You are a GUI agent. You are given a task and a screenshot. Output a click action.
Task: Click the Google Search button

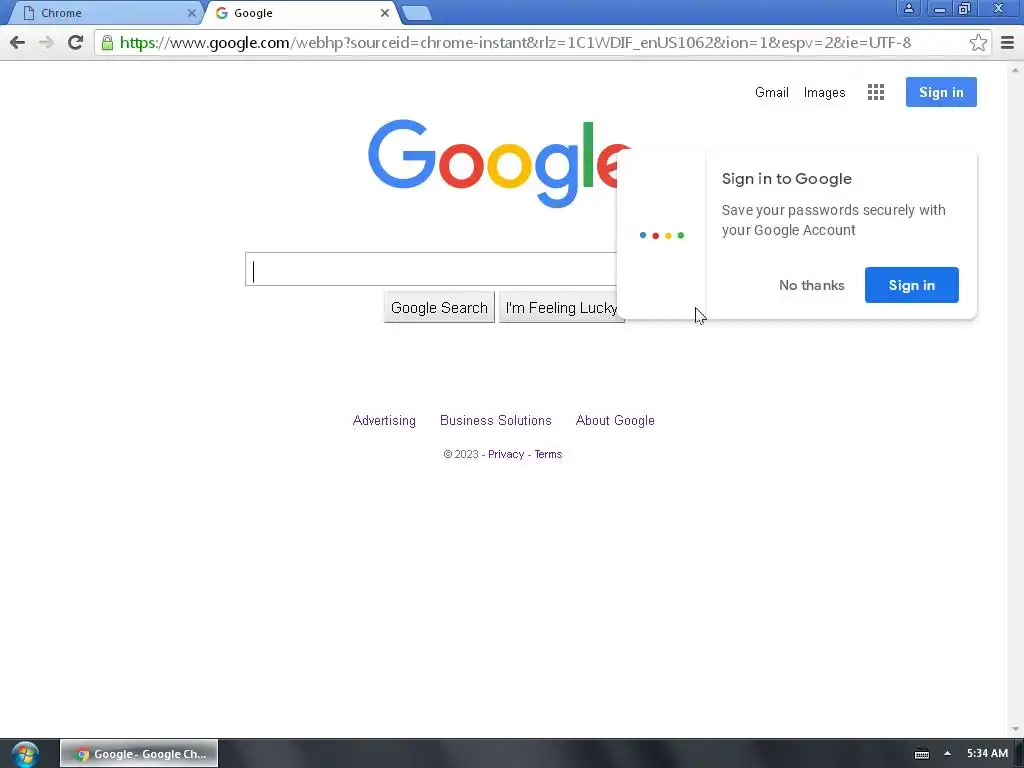click(439, 308)
